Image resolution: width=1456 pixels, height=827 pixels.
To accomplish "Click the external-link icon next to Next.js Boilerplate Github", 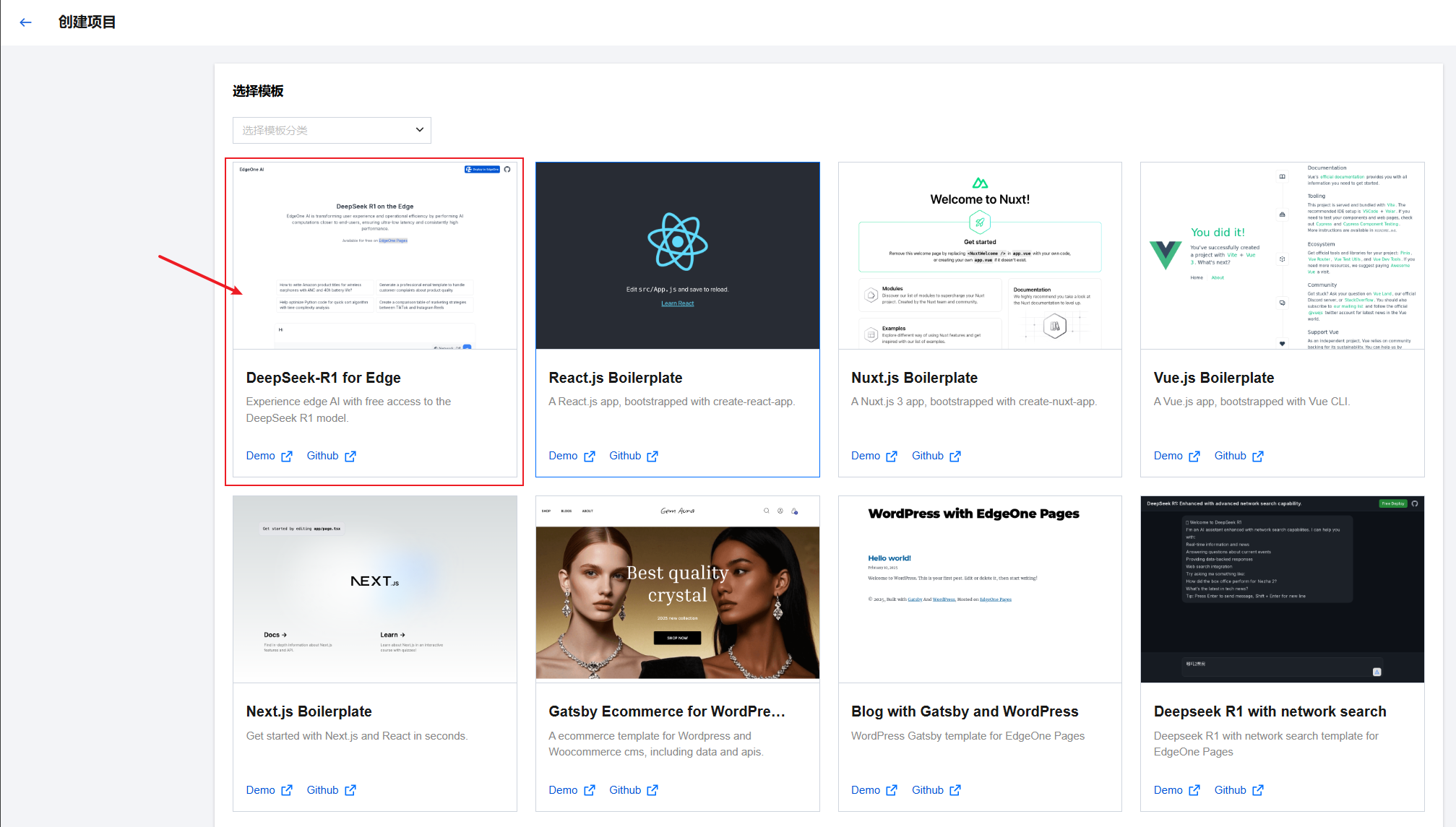I will (x=350, y=789).
